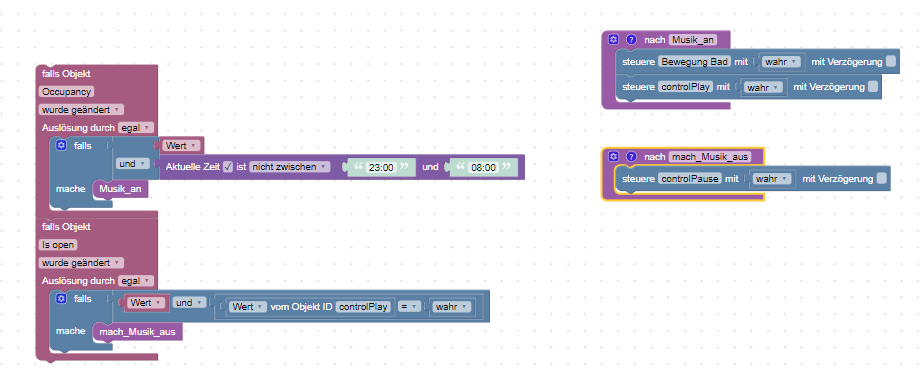Open Wert dropdown before vom Objekt ID

(x=248, y=306)
